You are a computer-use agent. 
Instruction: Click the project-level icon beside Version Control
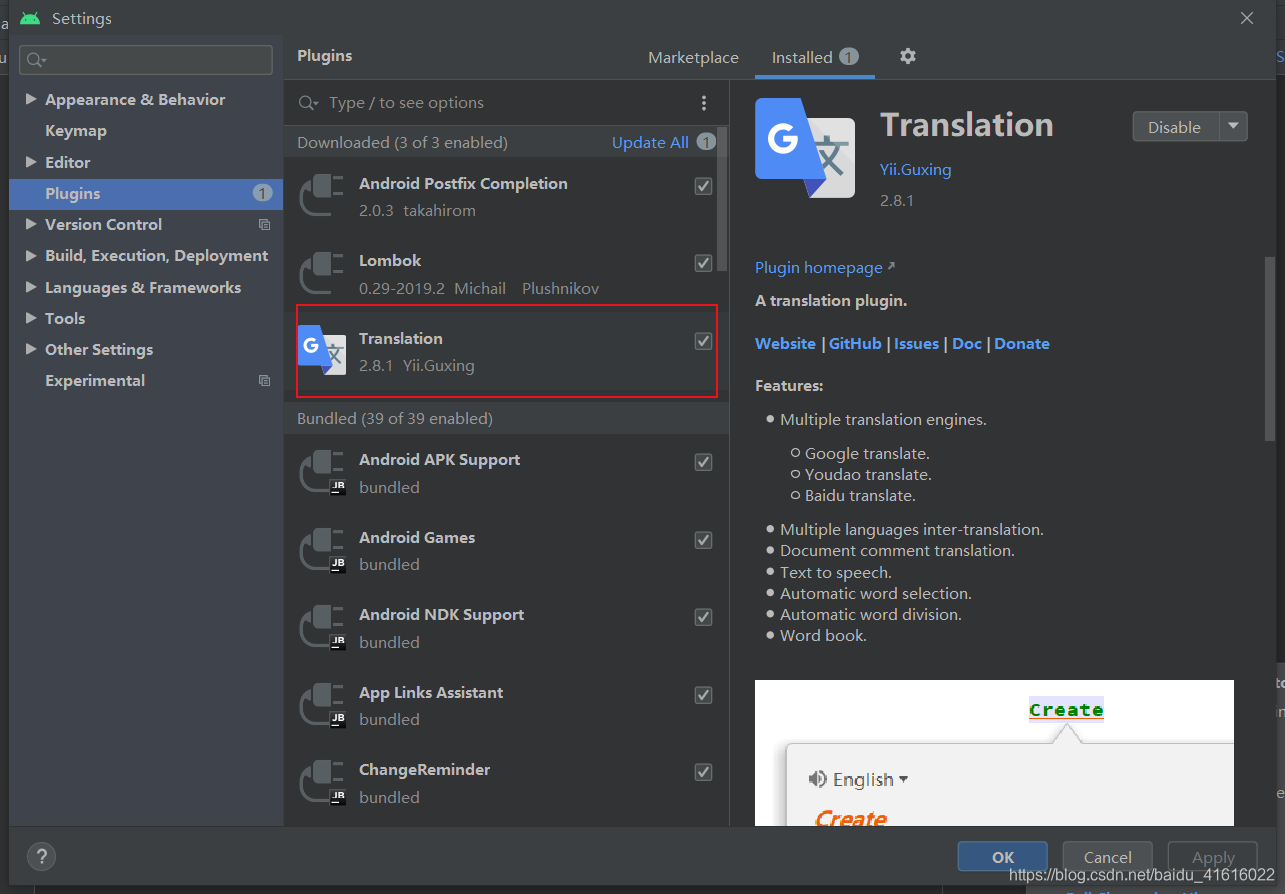(x=264, y=225)
